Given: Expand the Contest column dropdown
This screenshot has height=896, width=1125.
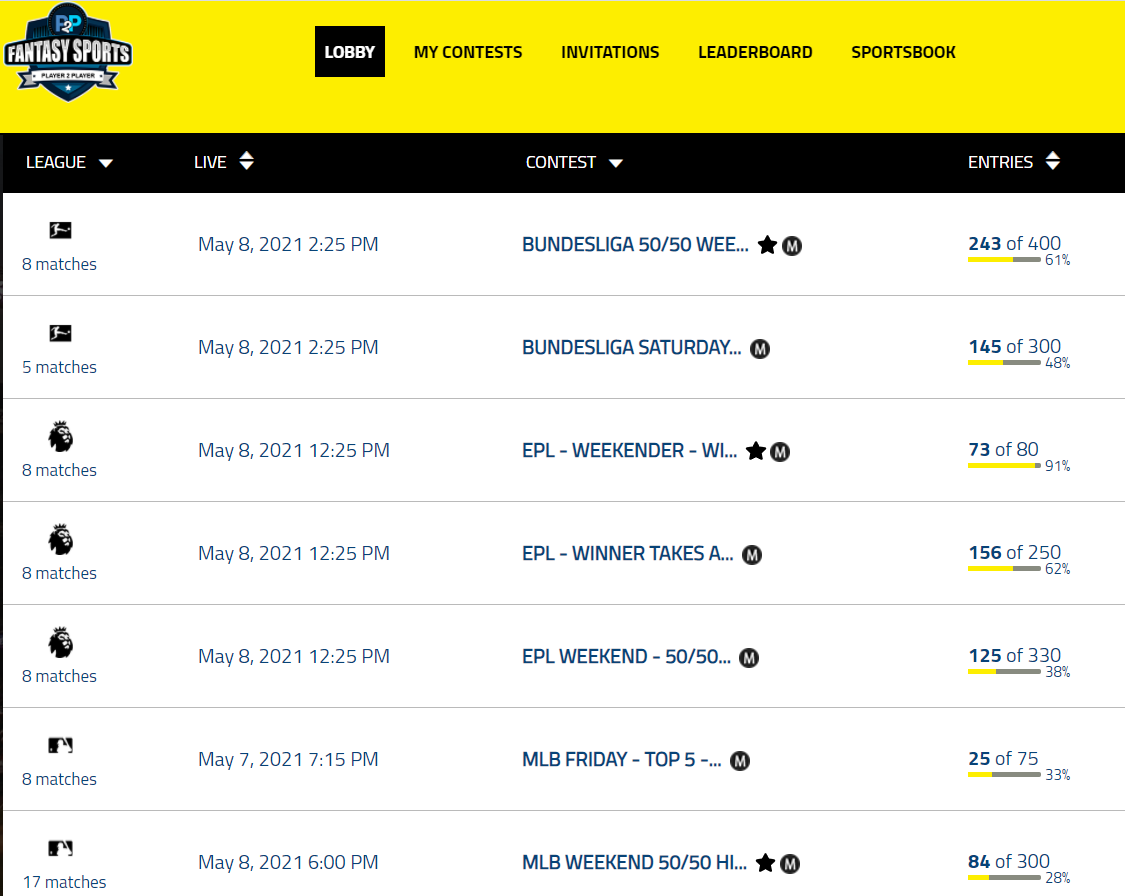Looking at the screenshot, I should point(616,163).
